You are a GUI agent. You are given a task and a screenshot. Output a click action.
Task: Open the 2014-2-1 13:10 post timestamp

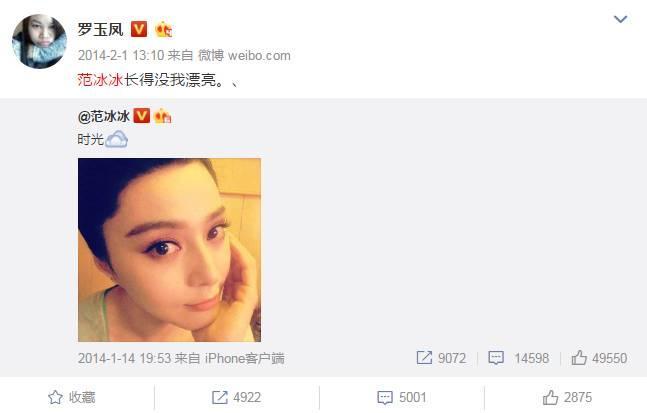121,55
